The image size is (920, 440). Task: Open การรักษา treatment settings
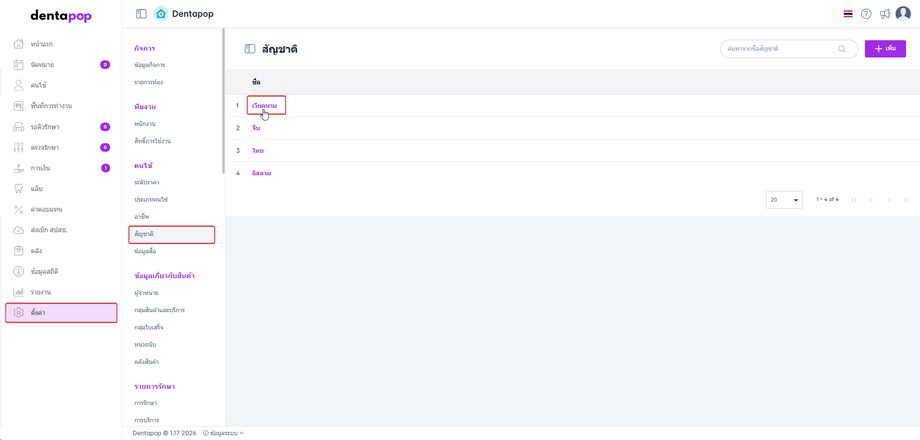click(x=145, y=403)
